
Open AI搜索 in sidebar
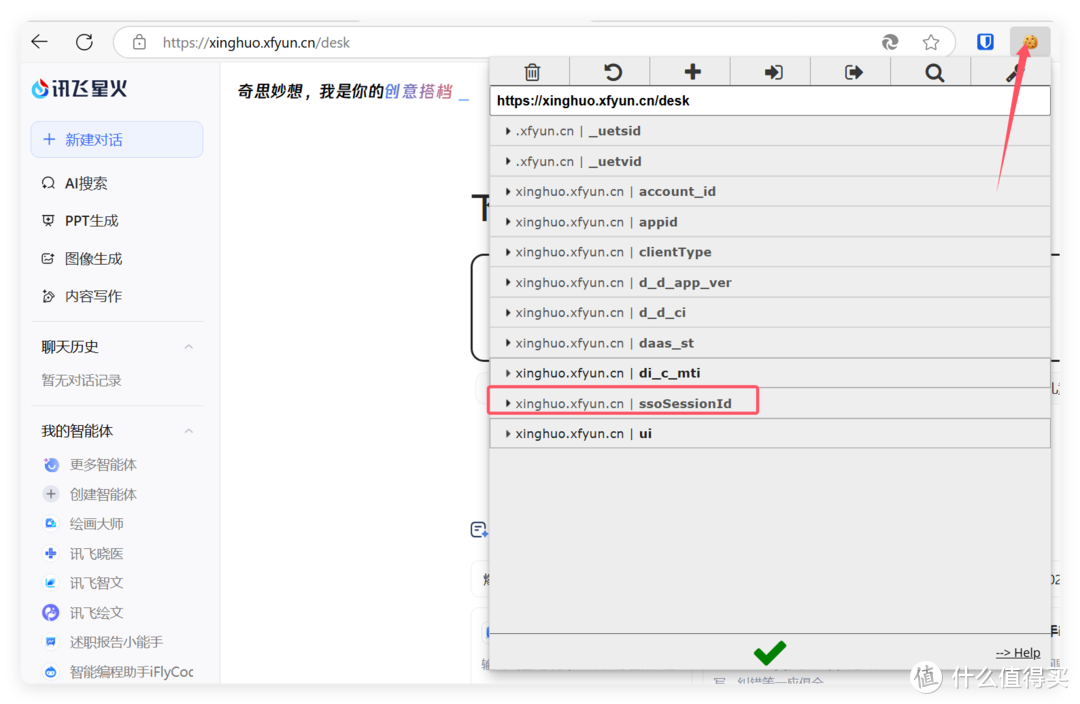74,183
